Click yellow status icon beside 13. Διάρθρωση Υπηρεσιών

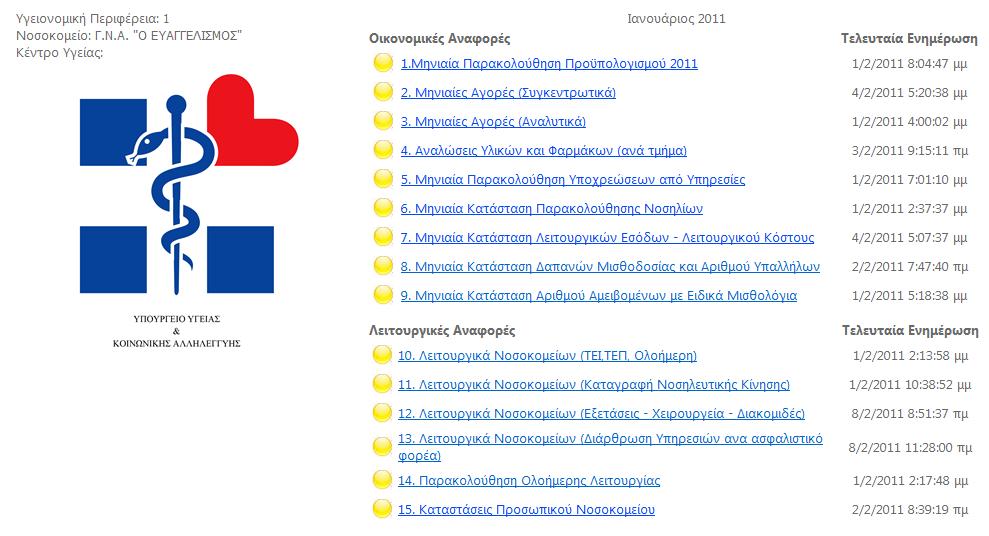382,447
